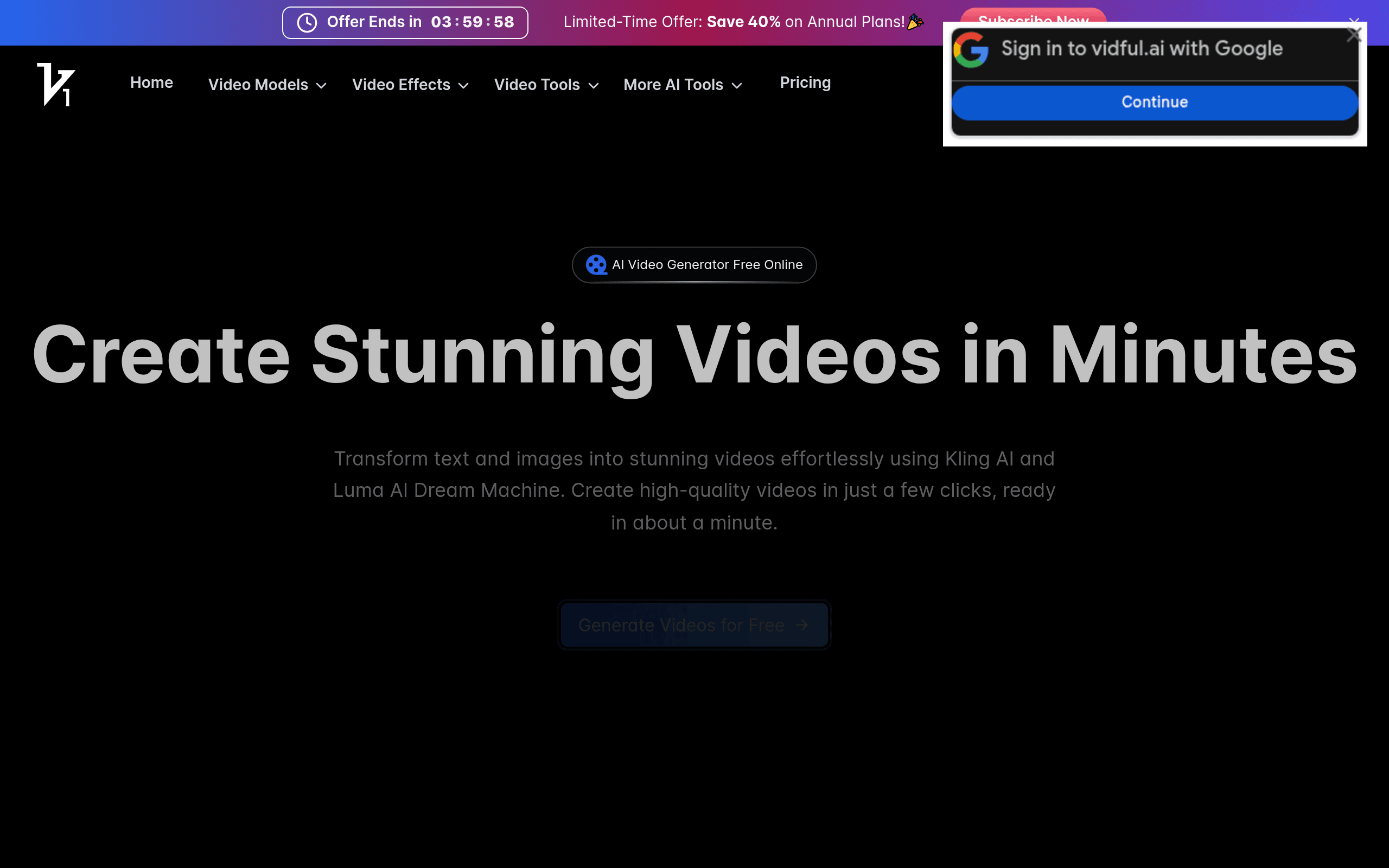Click the film reel icon in badge
The height and width of the screenshot is (868, 1389).
596,265
